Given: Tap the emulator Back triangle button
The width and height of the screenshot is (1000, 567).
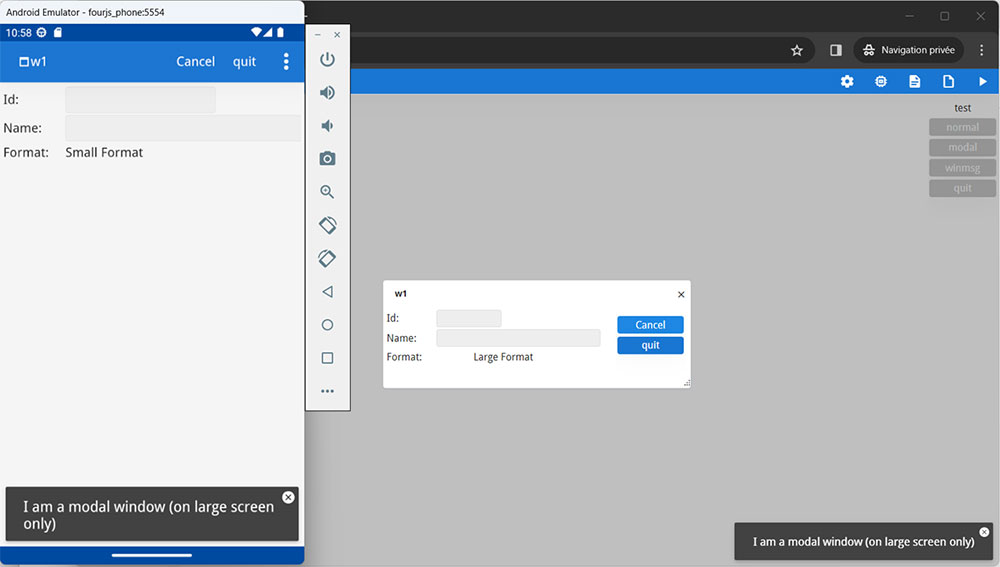Looking at the screenshot, I should pos(327,291).
